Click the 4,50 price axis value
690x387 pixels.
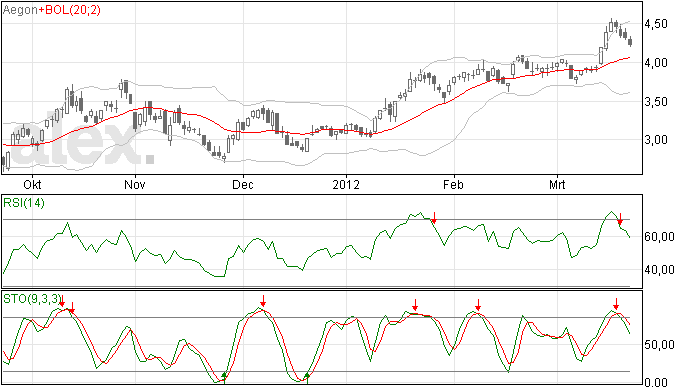pyautogui.click(x=656, y=24)
